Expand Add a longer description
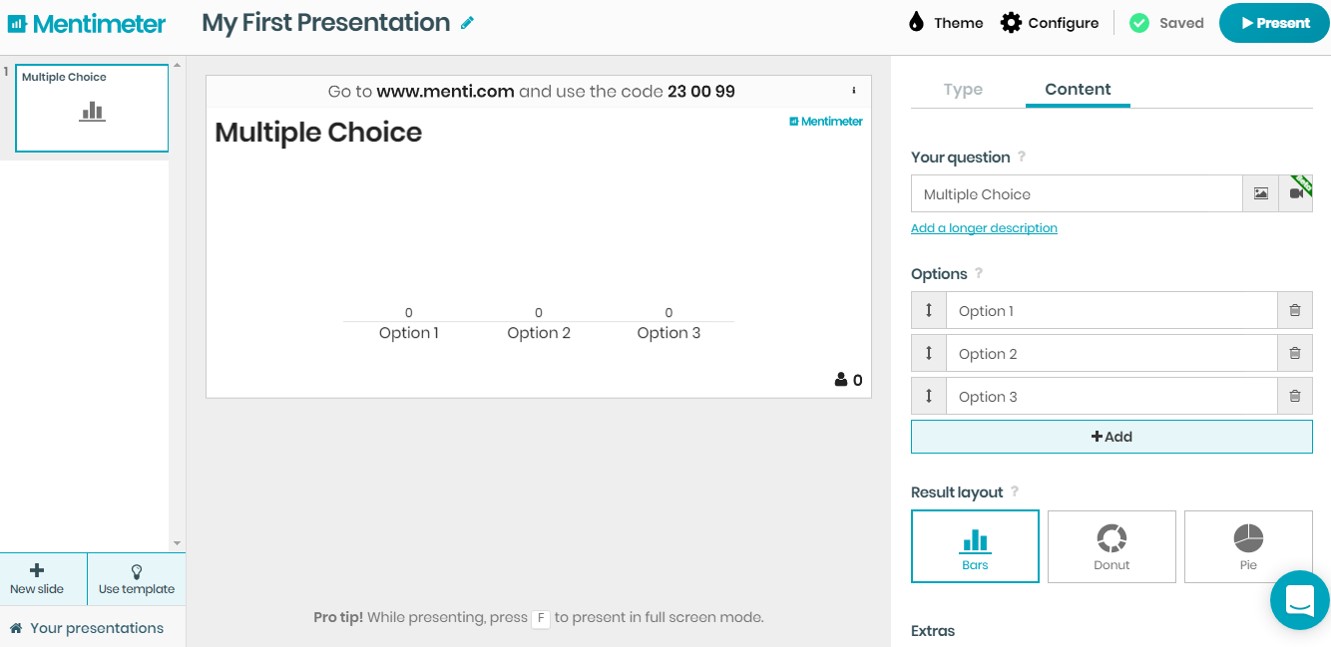The height and width of the screenshot is (647, 1331). (x=984, y=228)
